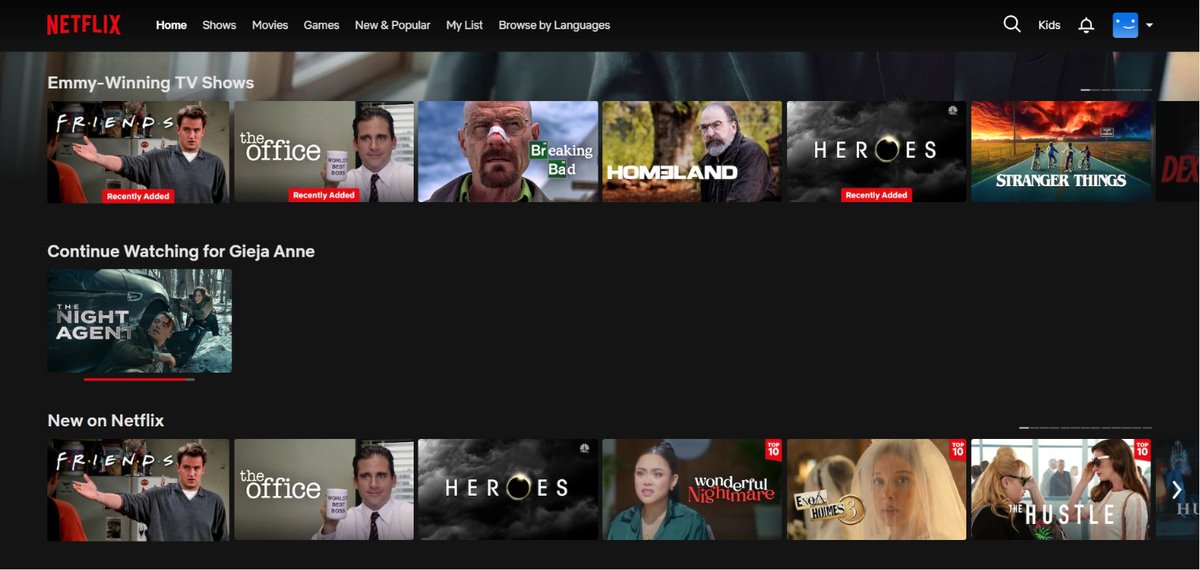The image size is (1200, 570).
Task: Open the Movies menu item
Action: [x=270, y=25]
